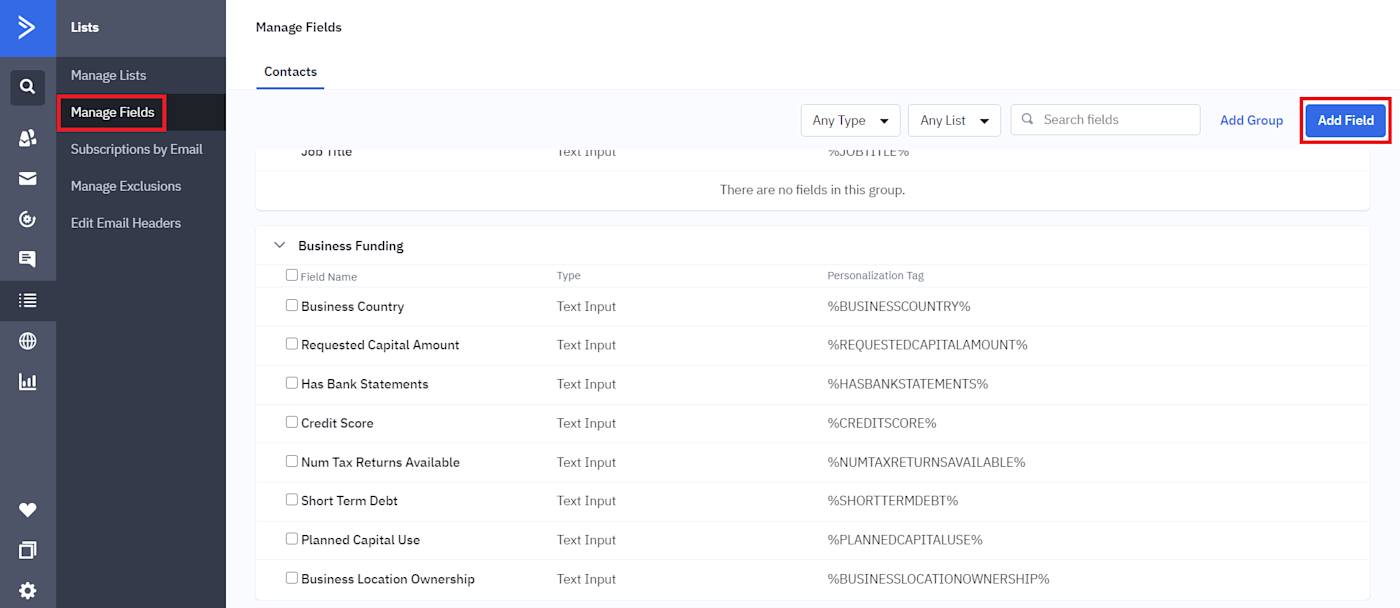The height and width of the screenshot is (608, 1400).
Task: Click magnifier icon in Search fields box
Action: tap(1027, 120)
